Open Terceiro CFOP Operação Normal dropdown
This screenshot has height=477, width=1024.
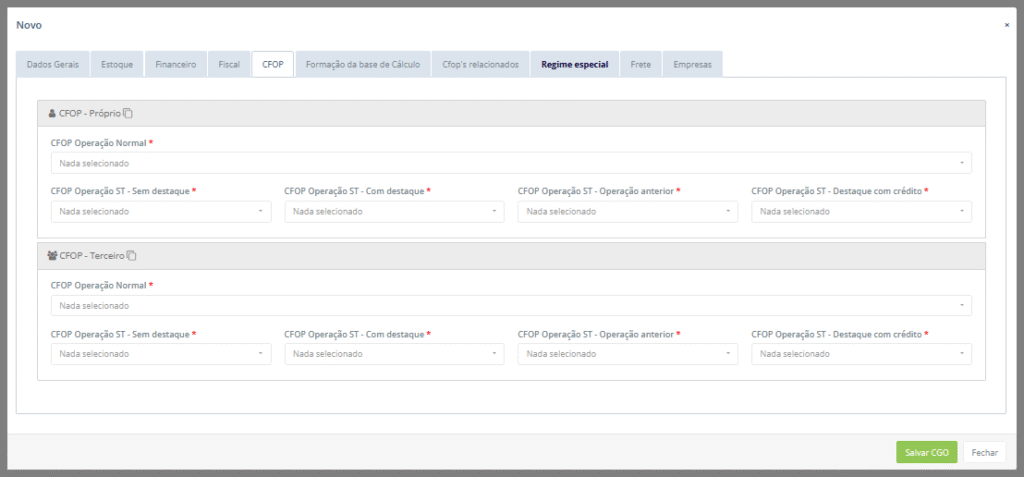point(510,306)
